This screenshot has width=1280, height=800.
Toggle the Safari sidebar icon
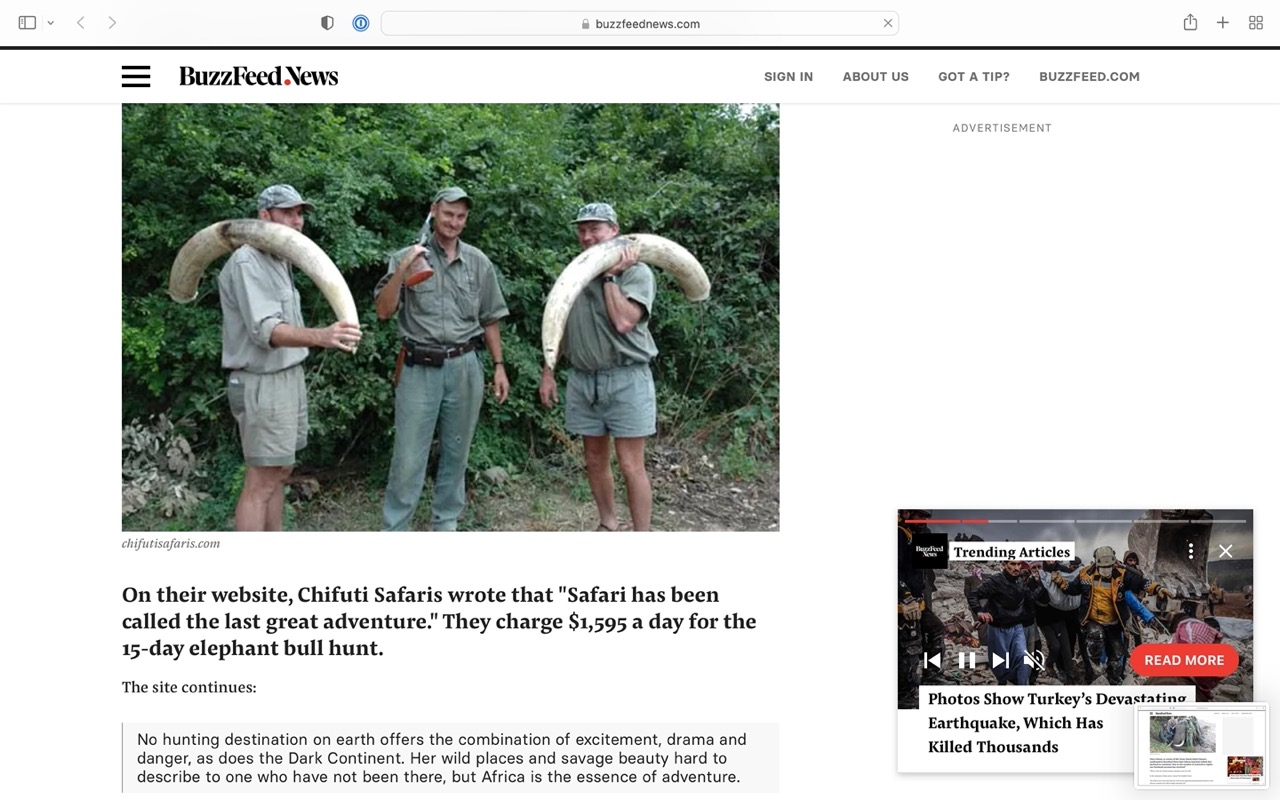pos(27,23)
